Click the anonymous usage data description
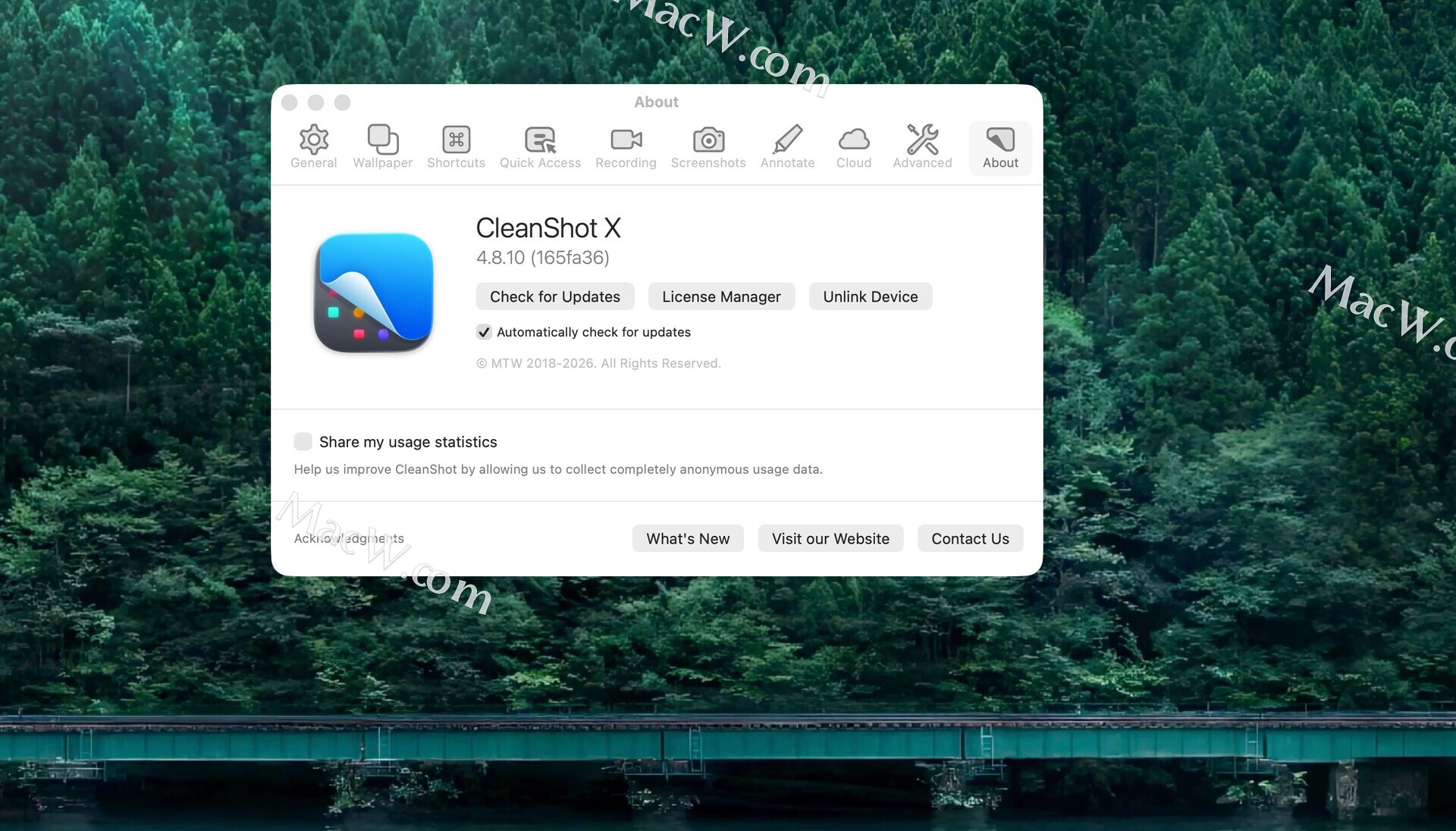The image size is (1456, 831). 558,469
